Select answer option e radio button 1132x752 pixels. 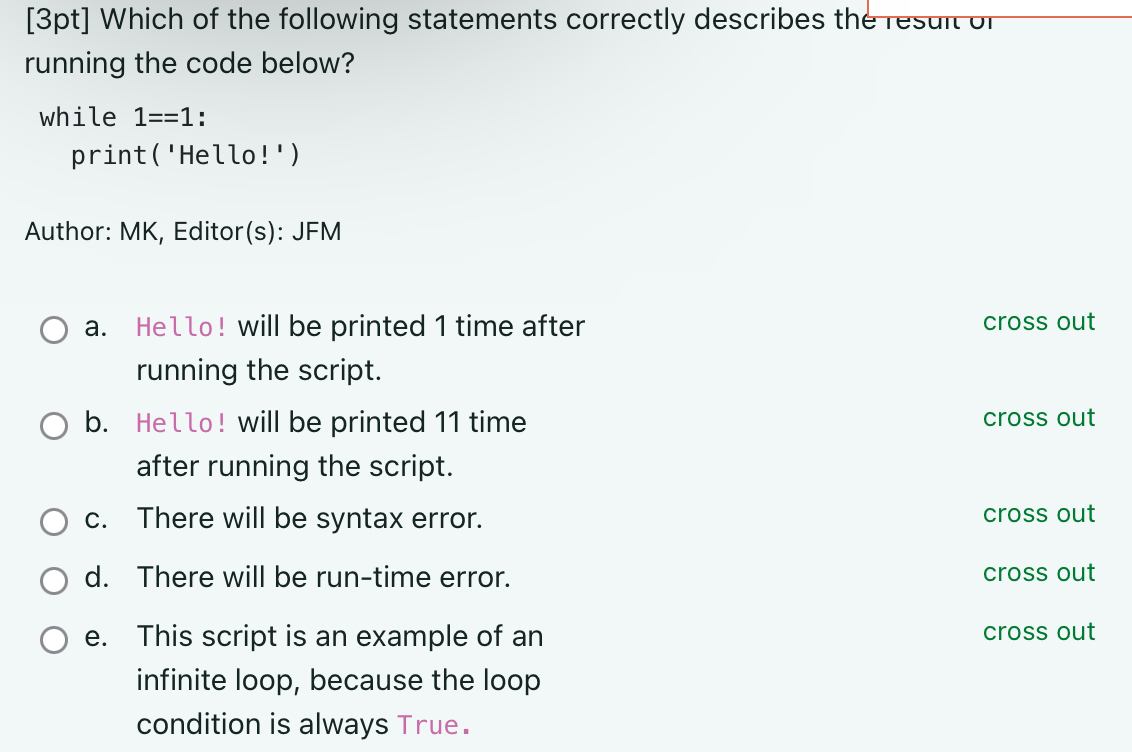tap(54, 640)
